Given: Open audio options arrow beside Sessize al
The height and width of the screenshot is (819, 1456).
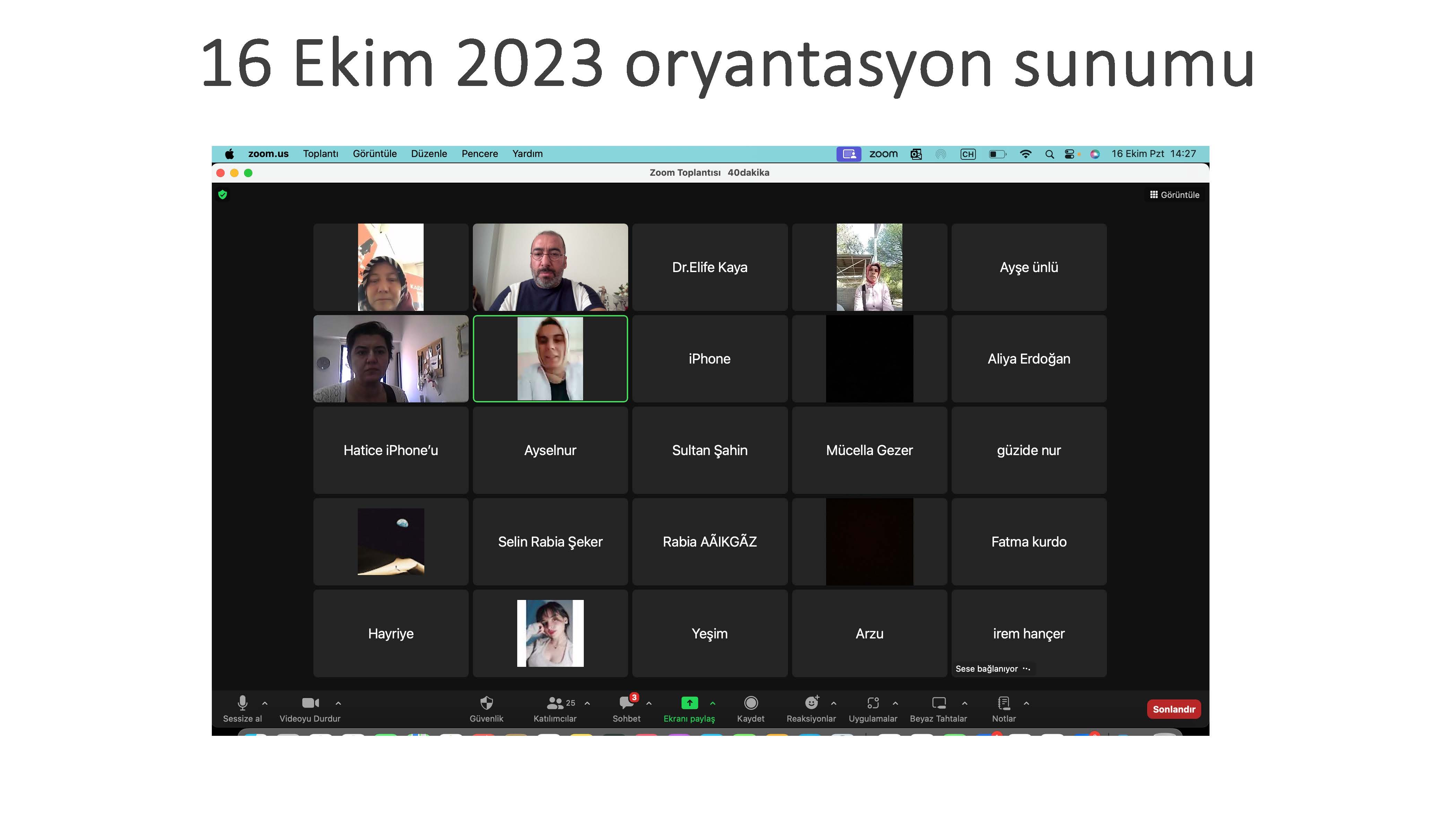Looking at the screenshot, I should click(265, 703).
